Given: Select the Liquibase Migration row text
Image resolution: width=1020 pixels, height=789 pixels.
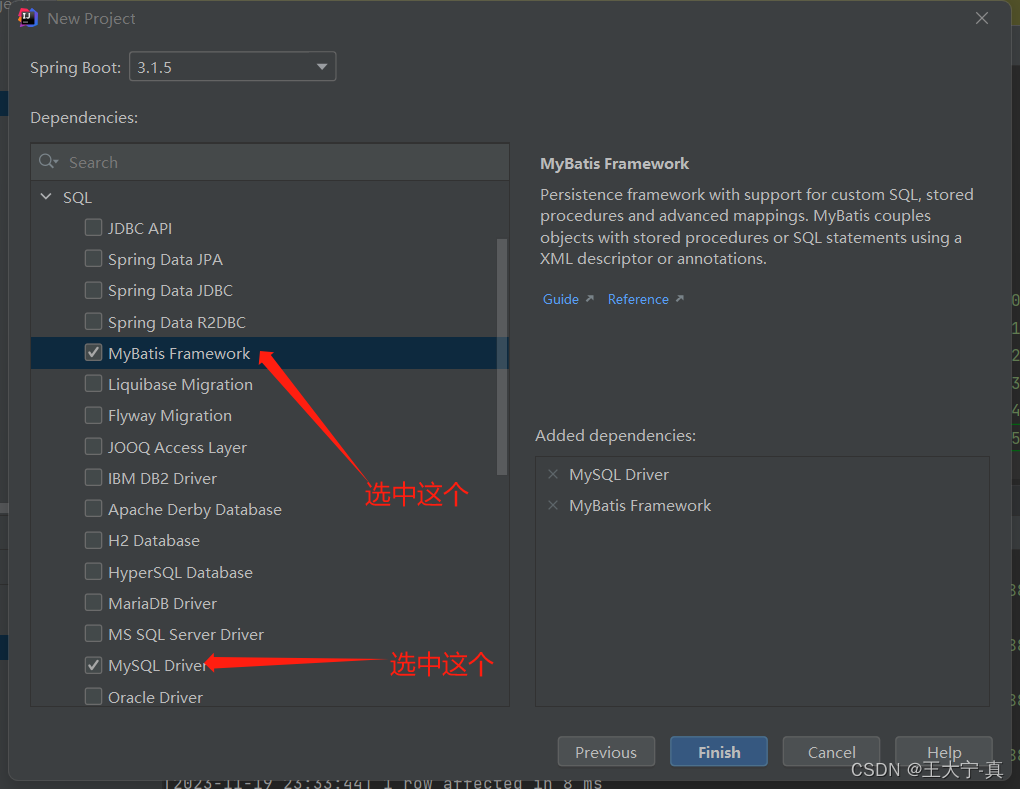Looking at the screenshot, I should 180,385.
